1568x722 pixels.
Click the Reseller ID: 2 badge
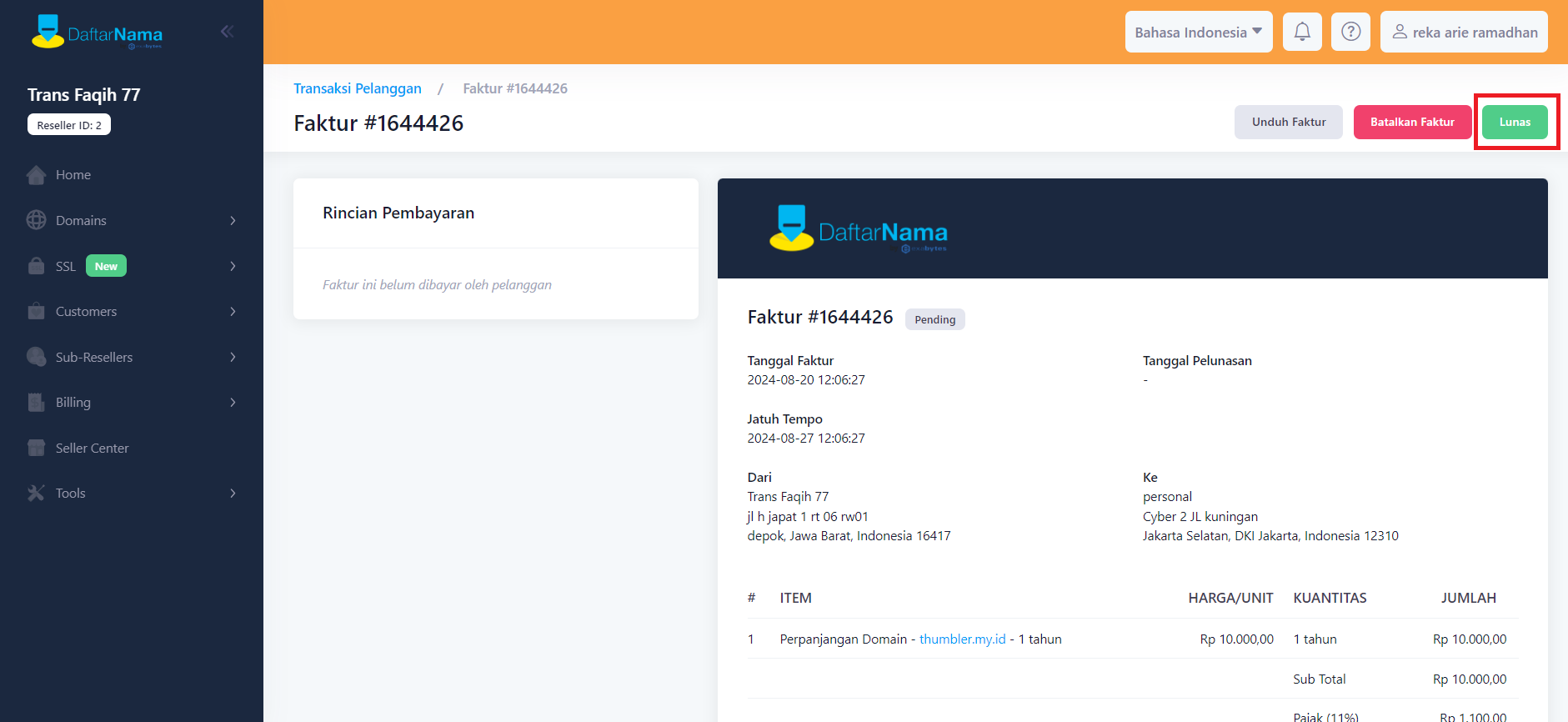point(69,125)
